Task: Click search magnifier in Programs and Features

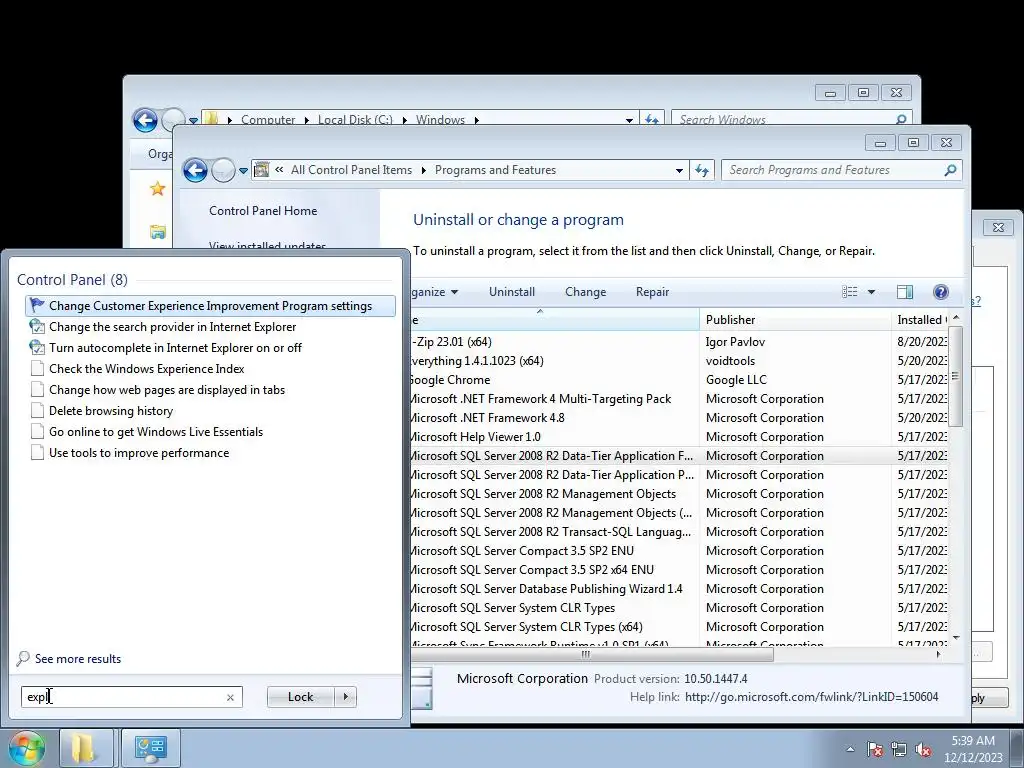Action: [x=950, y=170]
